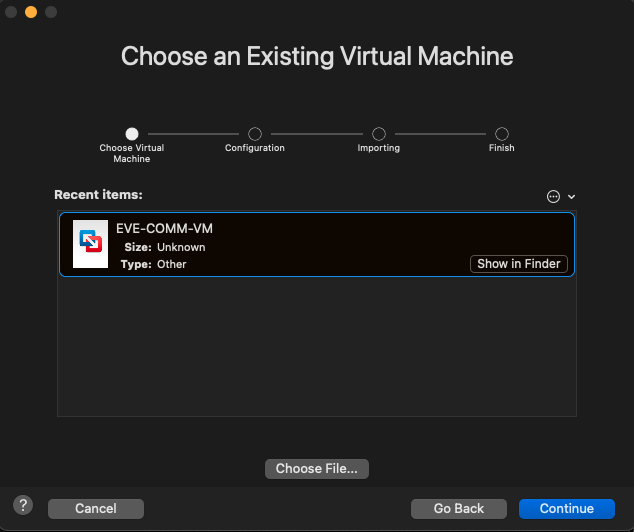Click the help question mark button

[23, 505]
